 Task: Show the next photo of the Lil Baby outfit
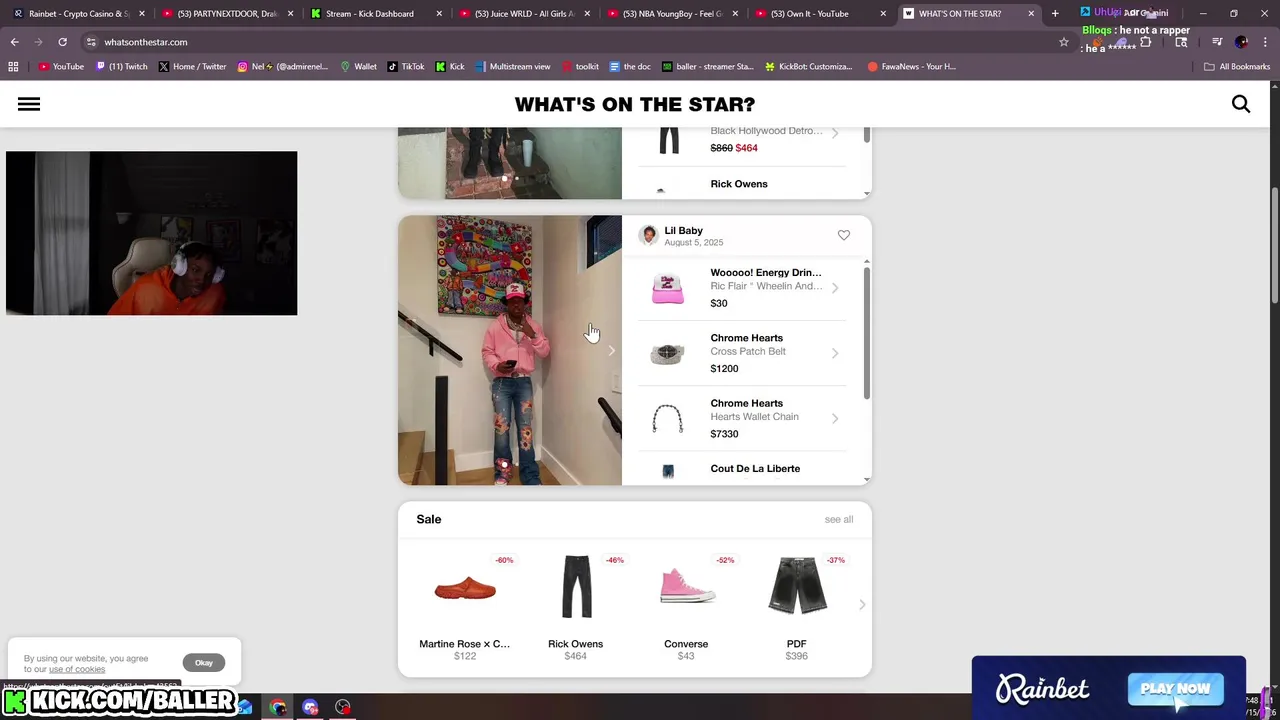coord(611,350)
